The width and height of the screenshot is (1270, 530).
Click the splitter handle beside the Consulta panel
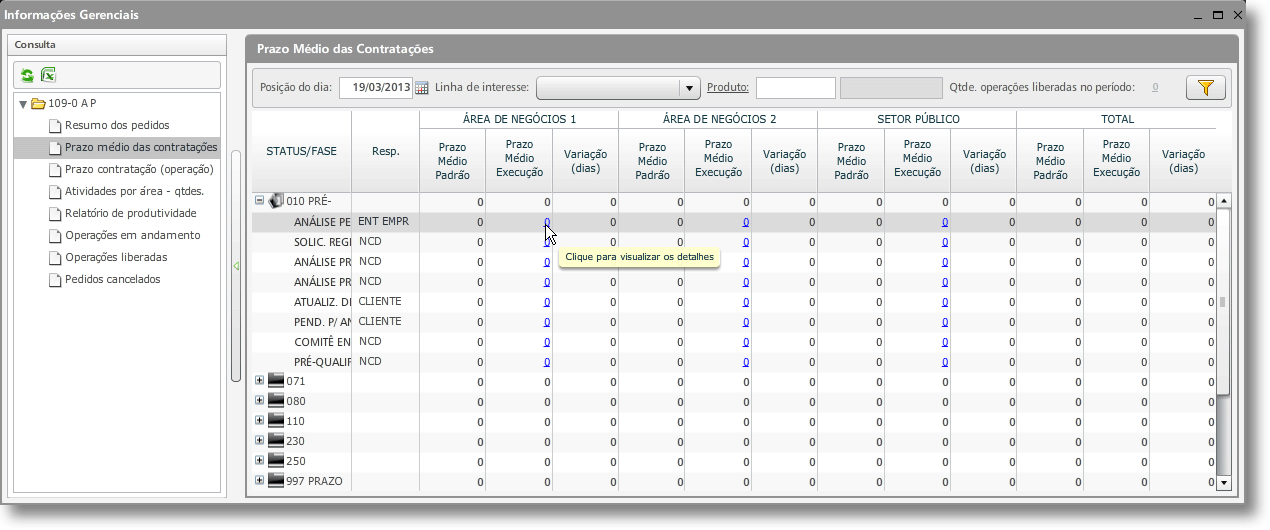pyautogui.click(x=236, y=266)
